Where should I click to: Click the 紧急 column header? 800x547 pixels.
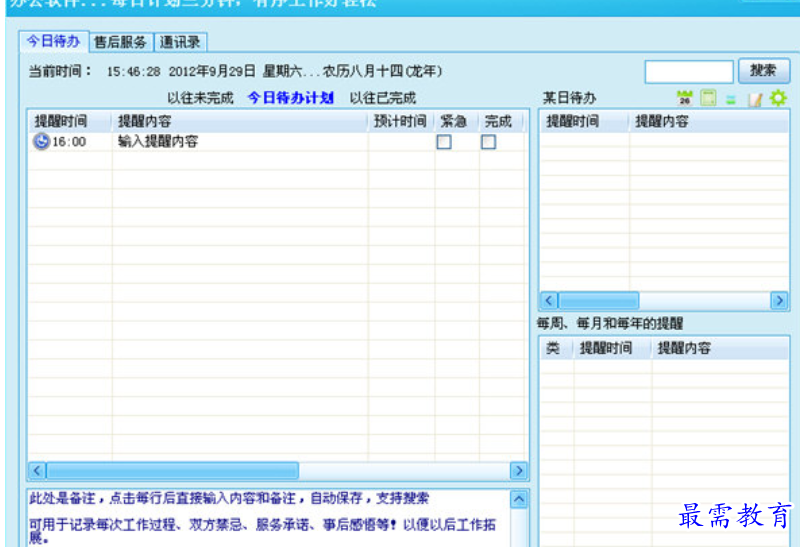(x=457, y=121)
